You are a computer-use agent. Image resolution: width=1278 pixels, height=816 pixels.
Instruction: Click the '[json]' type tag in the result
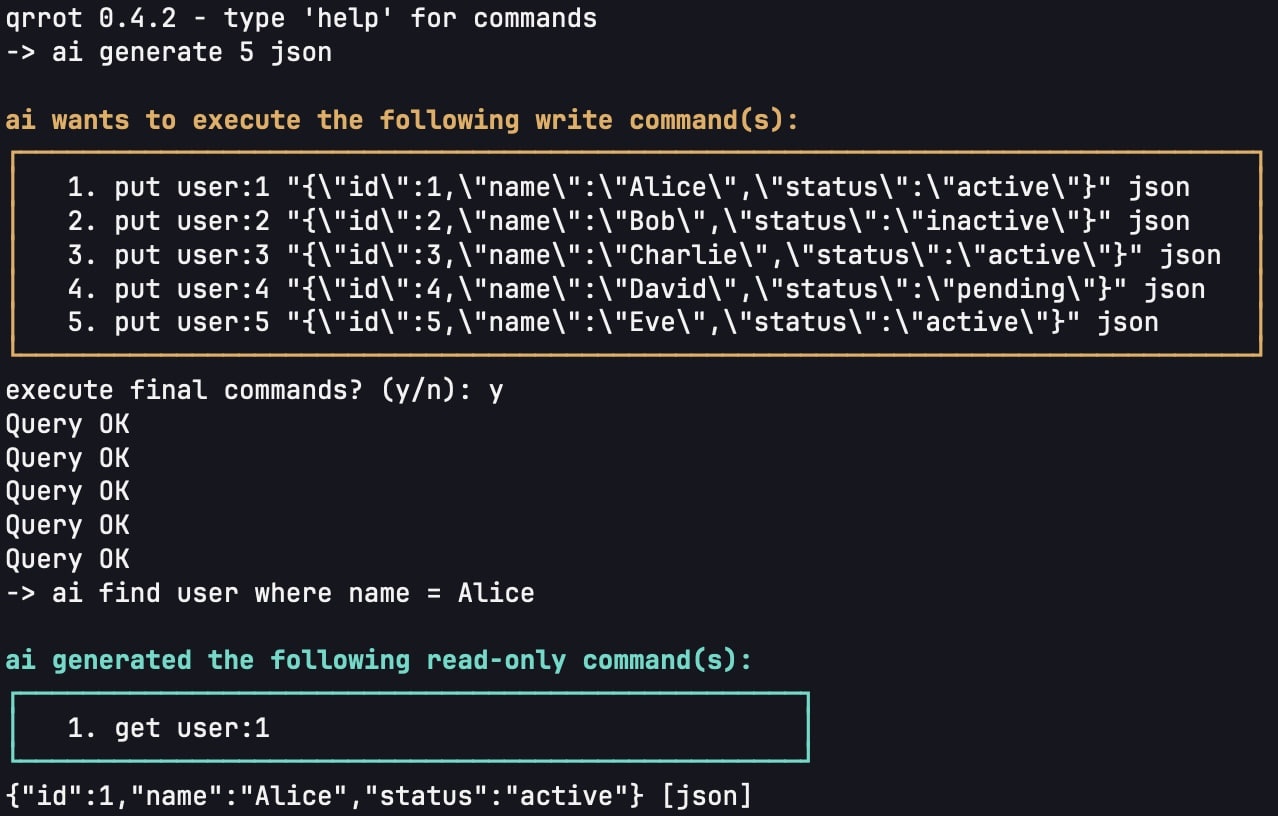[x=705, y=796]
